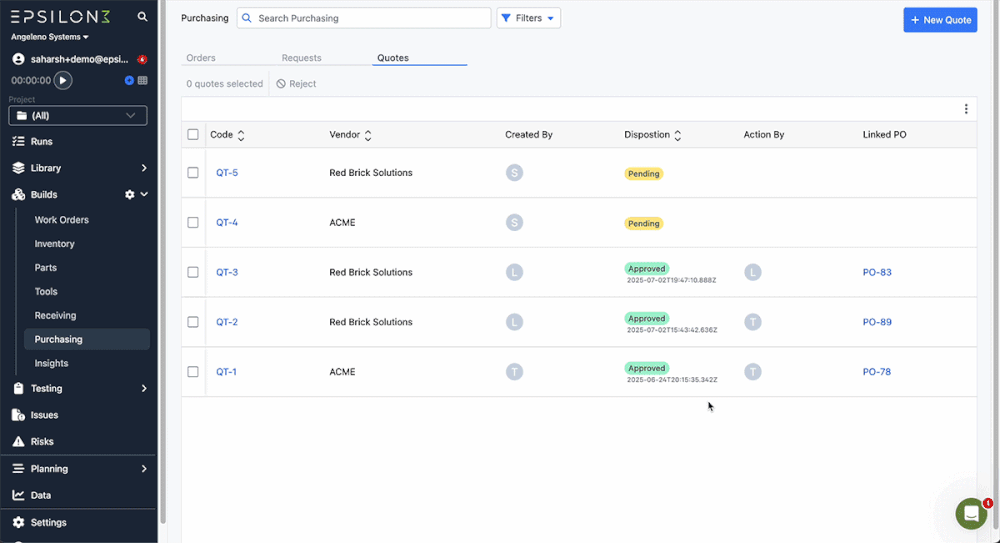Open the Angeleno Systems workspace dropdown
This screenshot has height=543, width=1000.
pyautogui.click(x=50, y=37)
